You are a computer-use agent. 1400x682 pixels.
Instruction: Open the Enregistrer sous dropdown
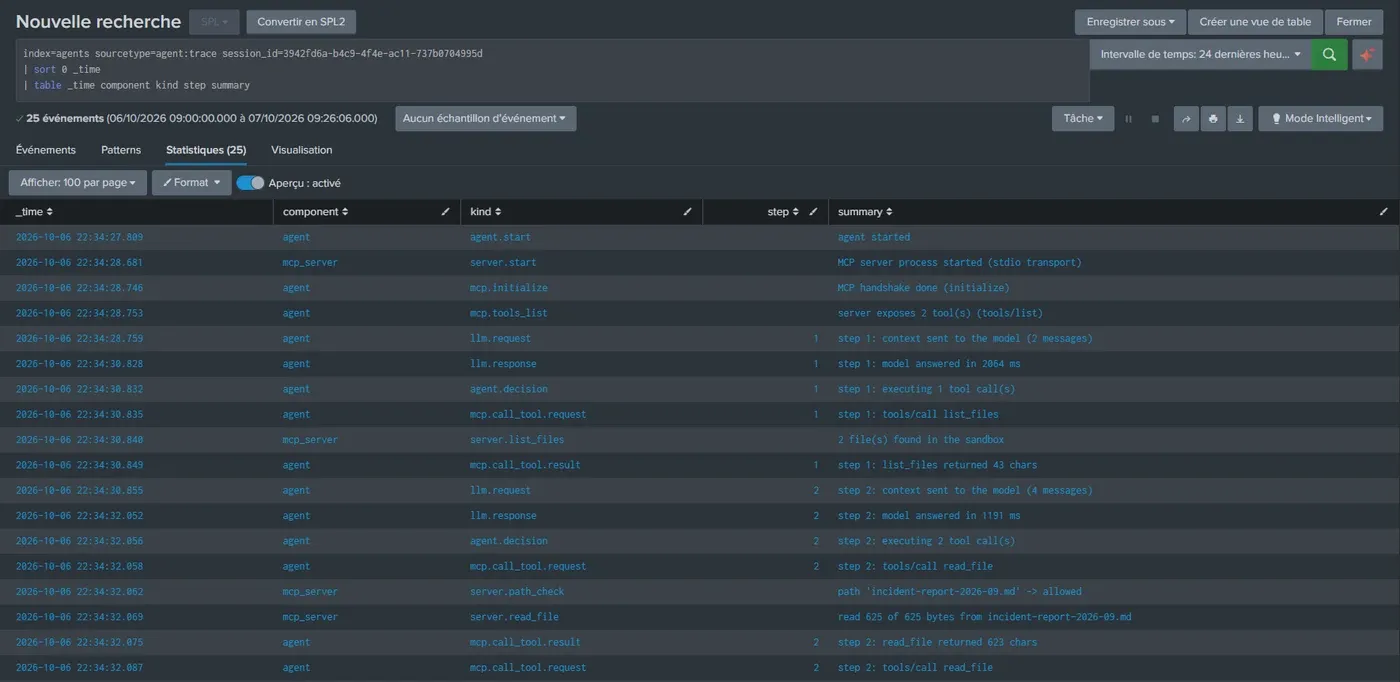1130,22
